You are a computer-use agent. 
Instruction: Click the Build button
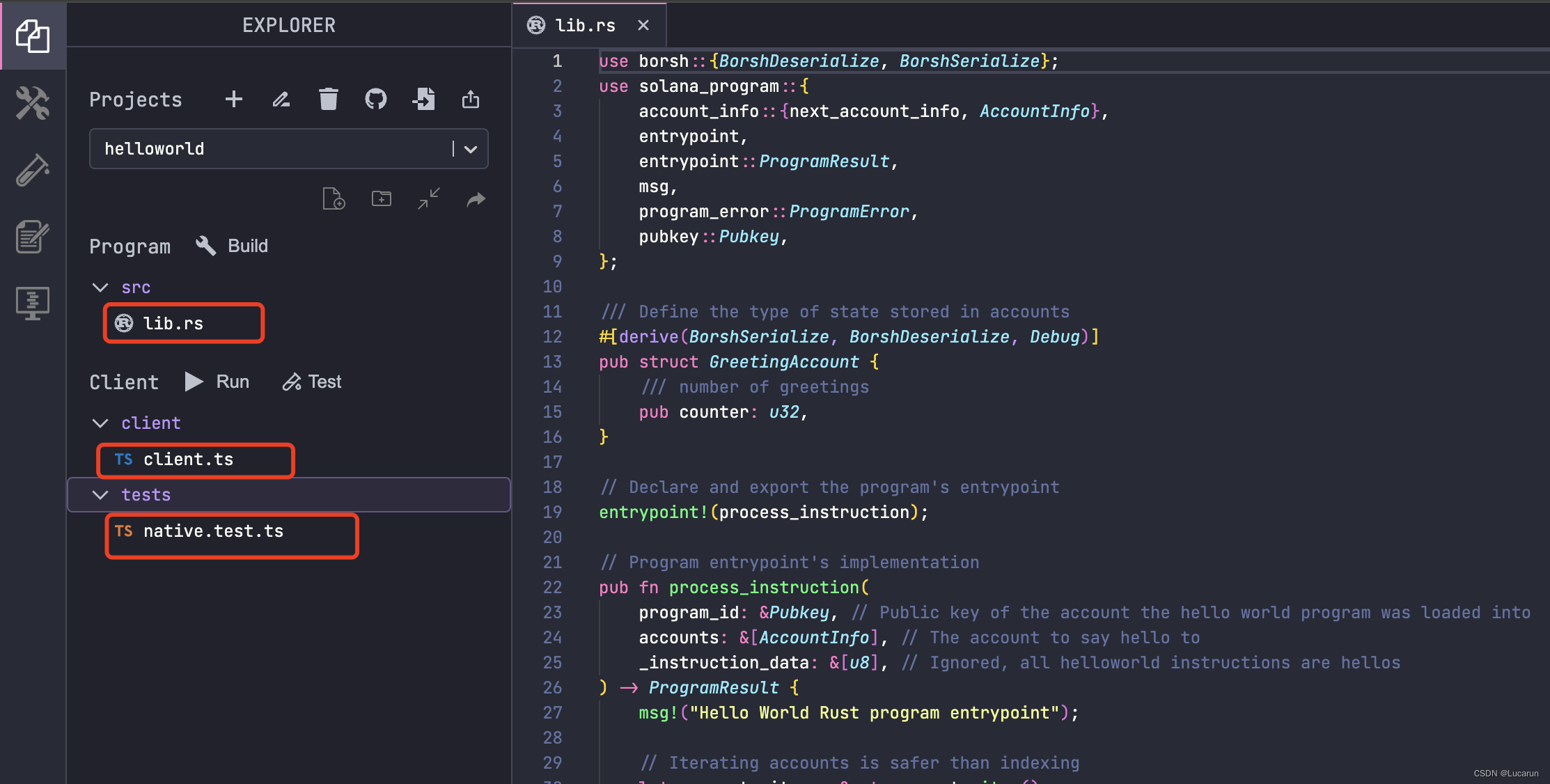pos(233,246)
